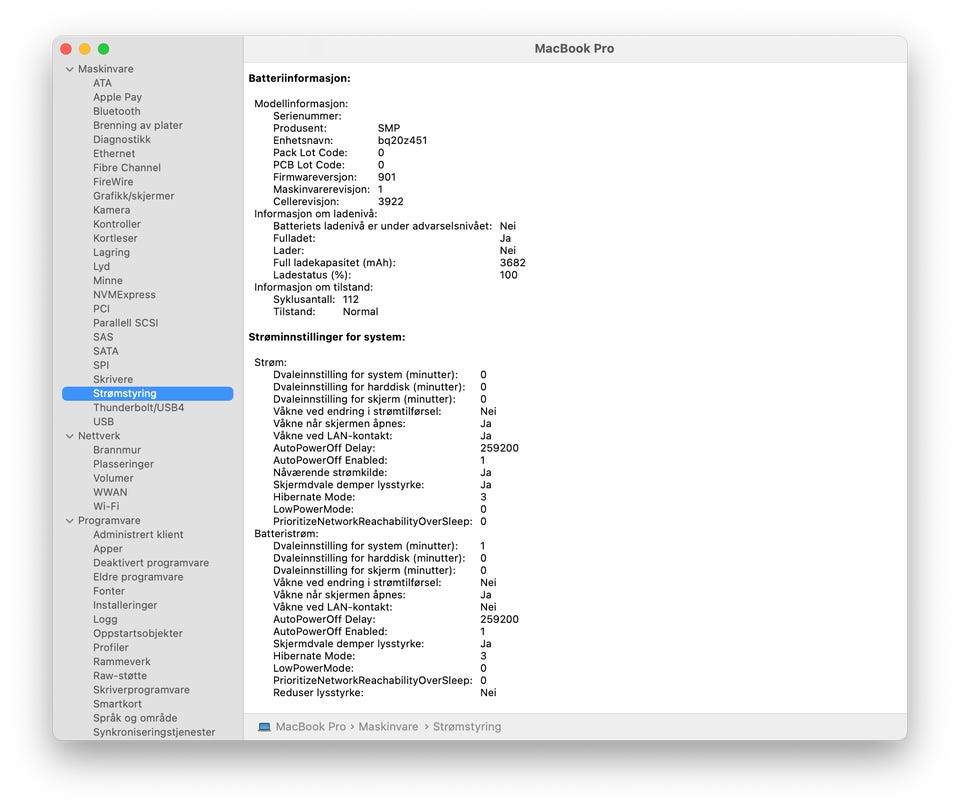Open Thunderbolt/USB4 entry

point(138,407)
